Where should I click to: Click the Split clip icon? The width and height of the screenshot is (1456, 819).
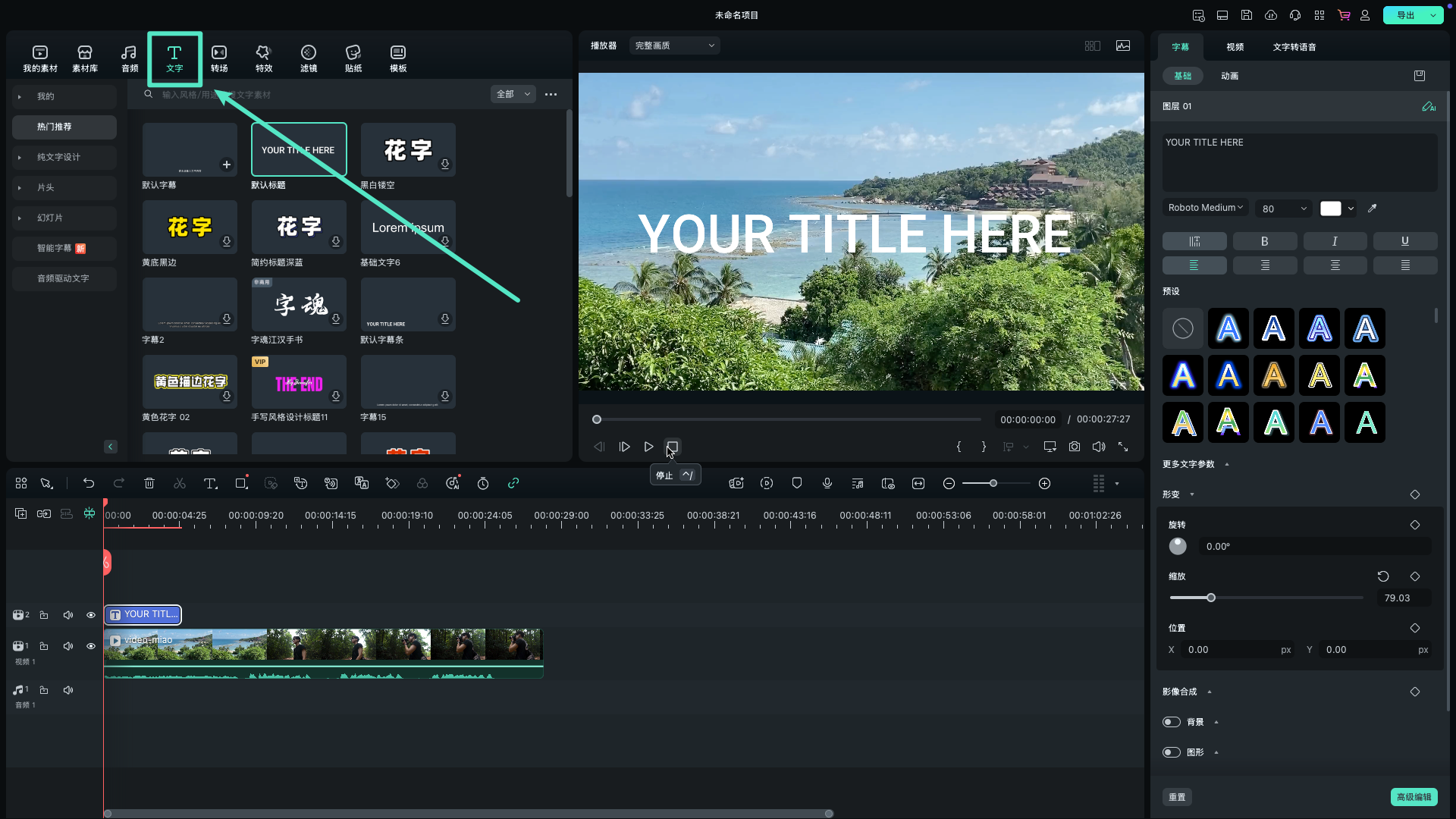coord(180,483)
